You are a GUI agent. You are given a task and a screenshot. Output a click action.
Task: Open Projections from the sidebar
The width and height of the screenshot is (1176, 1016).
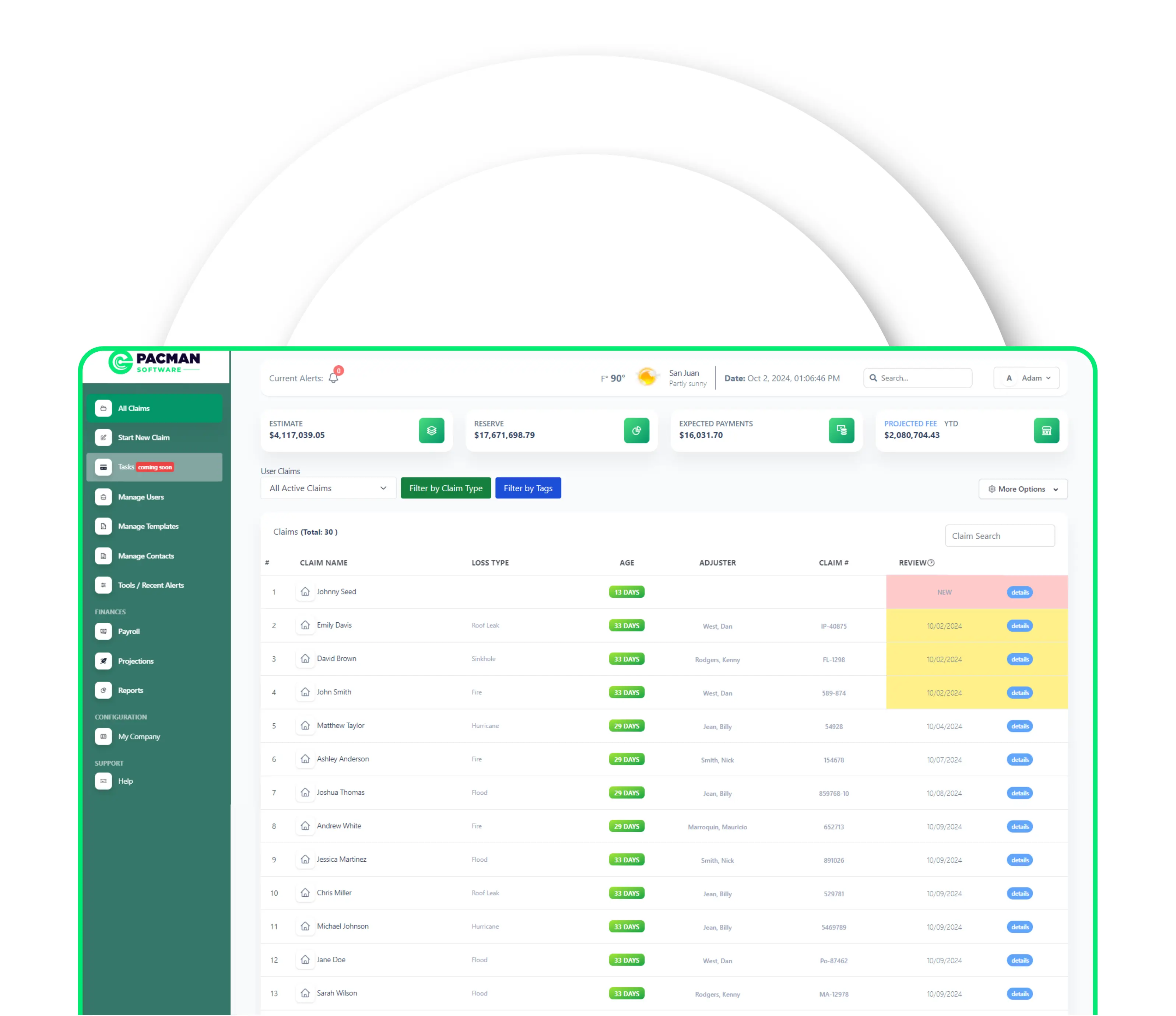tap(136, 661)
